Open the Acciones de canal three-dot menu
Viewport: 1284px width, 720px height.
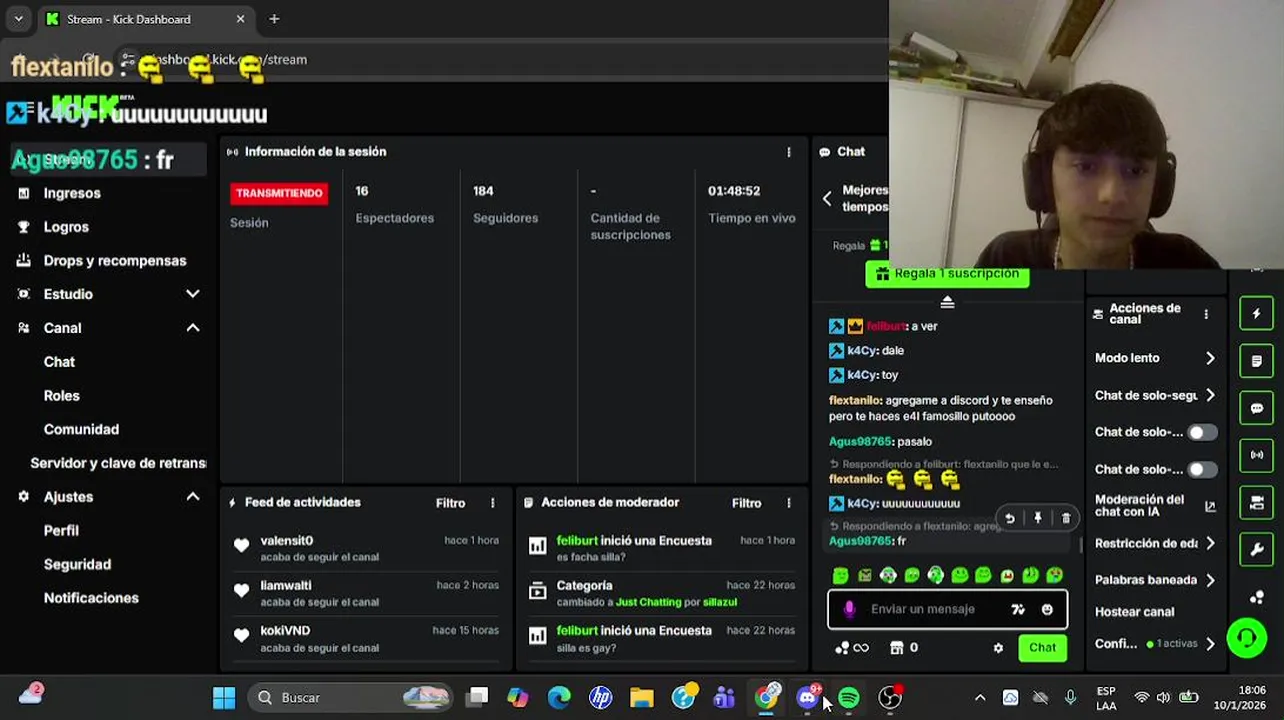[x=1206, y=314]
